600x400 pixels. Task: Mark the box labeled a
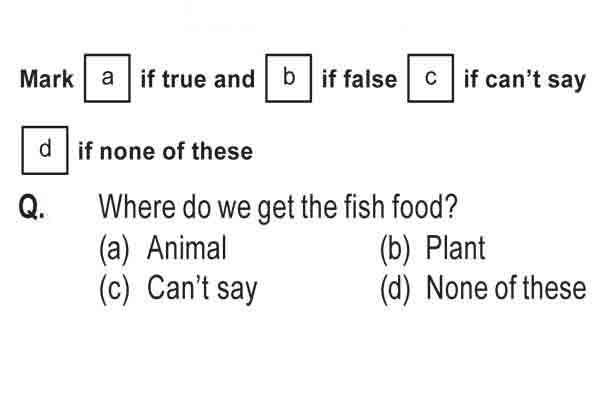tap(107, 78)
